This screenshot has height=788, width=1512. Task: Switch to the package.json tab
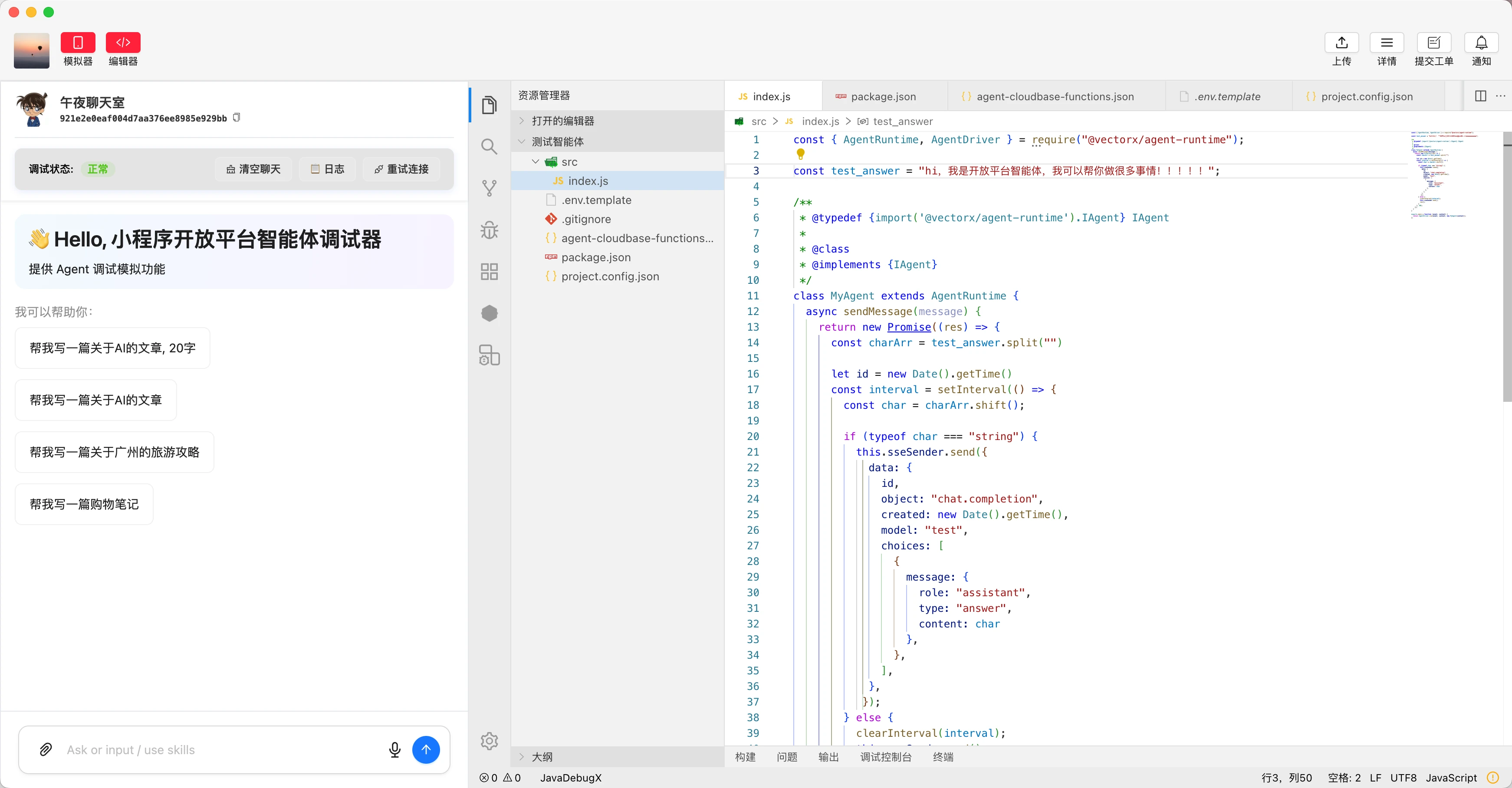pos(882,97)
